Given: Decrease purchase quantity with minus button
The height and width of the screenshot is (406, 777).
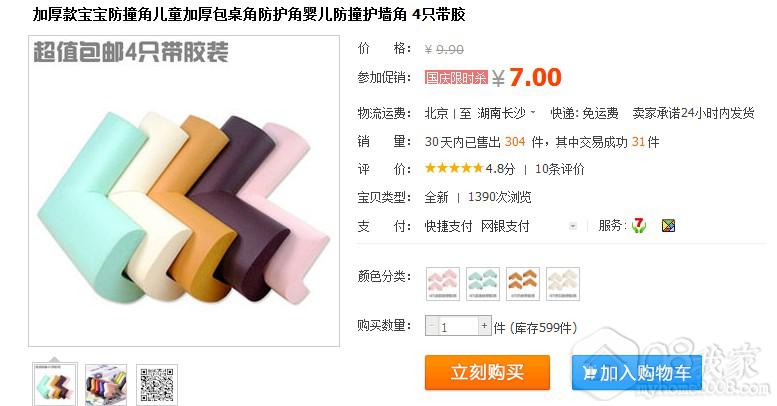Looking at the screenshot, I should tap(432, 325).
